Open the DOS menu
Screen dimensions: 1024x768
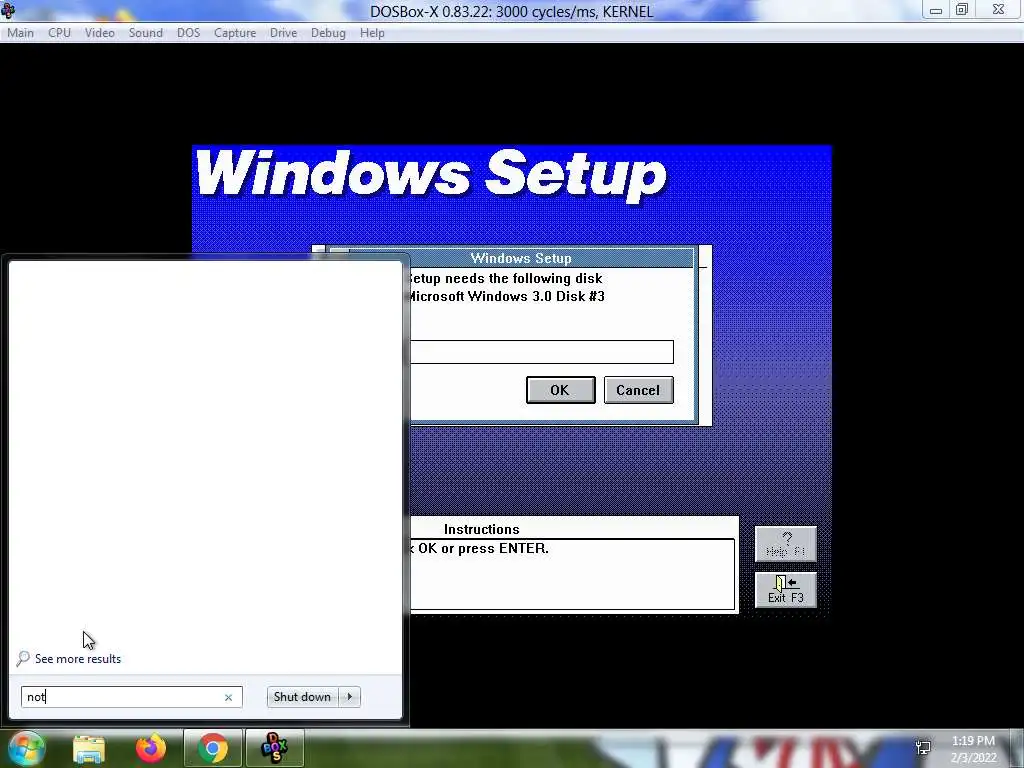click(x=188, y=33)
